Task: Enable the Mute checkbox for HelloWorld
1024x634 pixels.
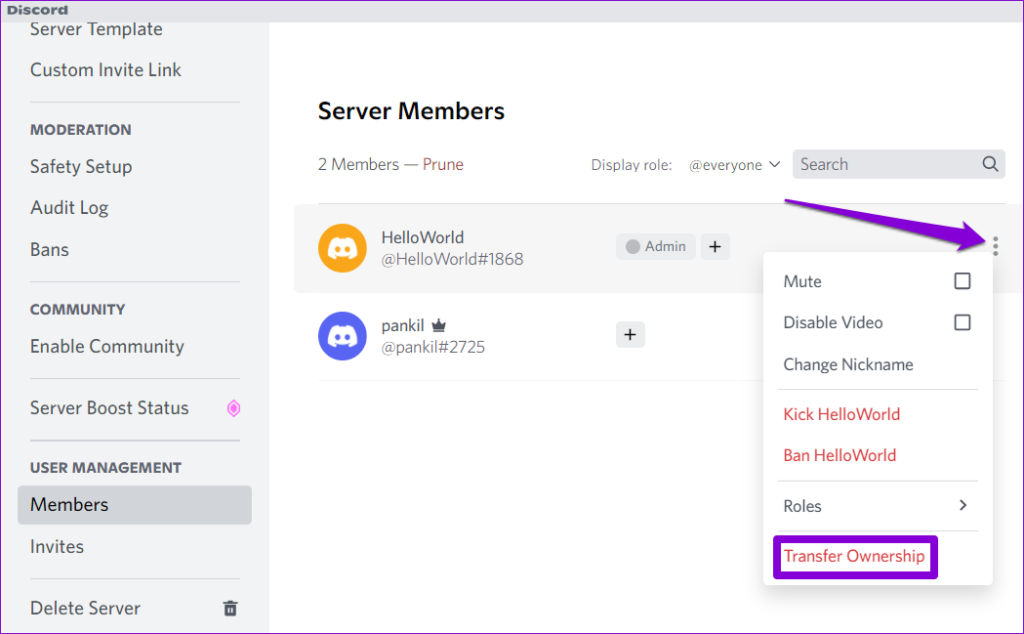Action: [x=962, y=281]
